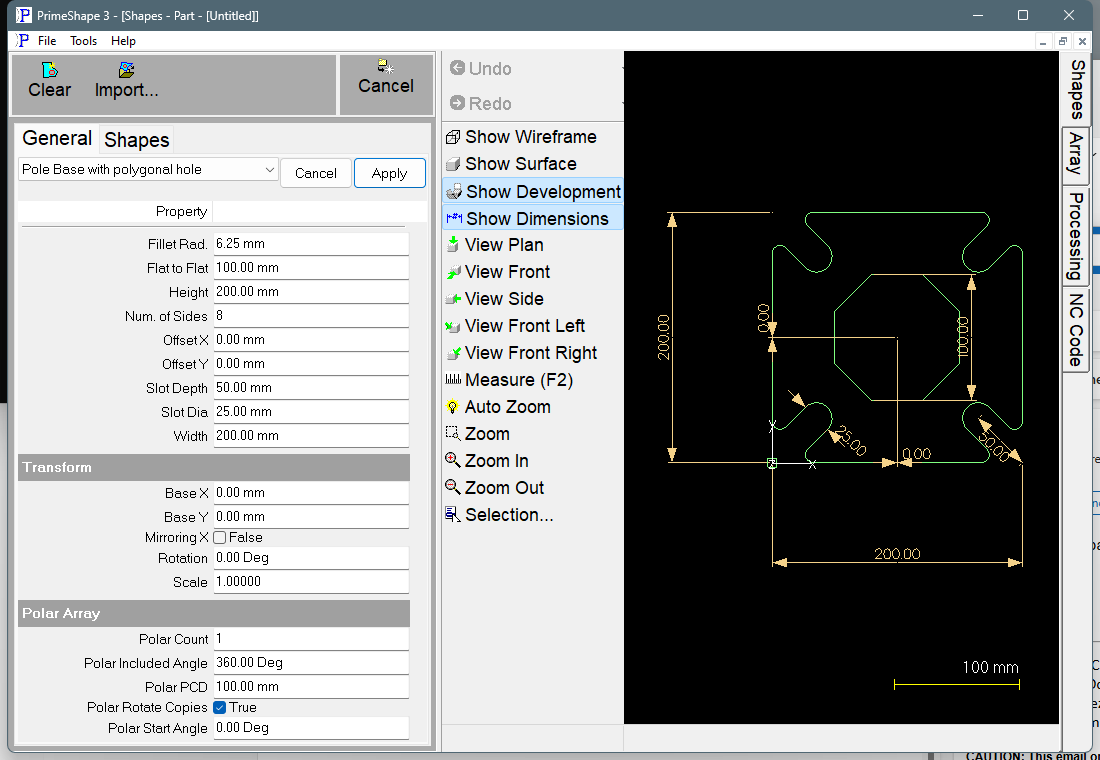Viewport: 1100px width, 760px height.
Task: Switch to the Shapes tab
Action: point(137,140)
